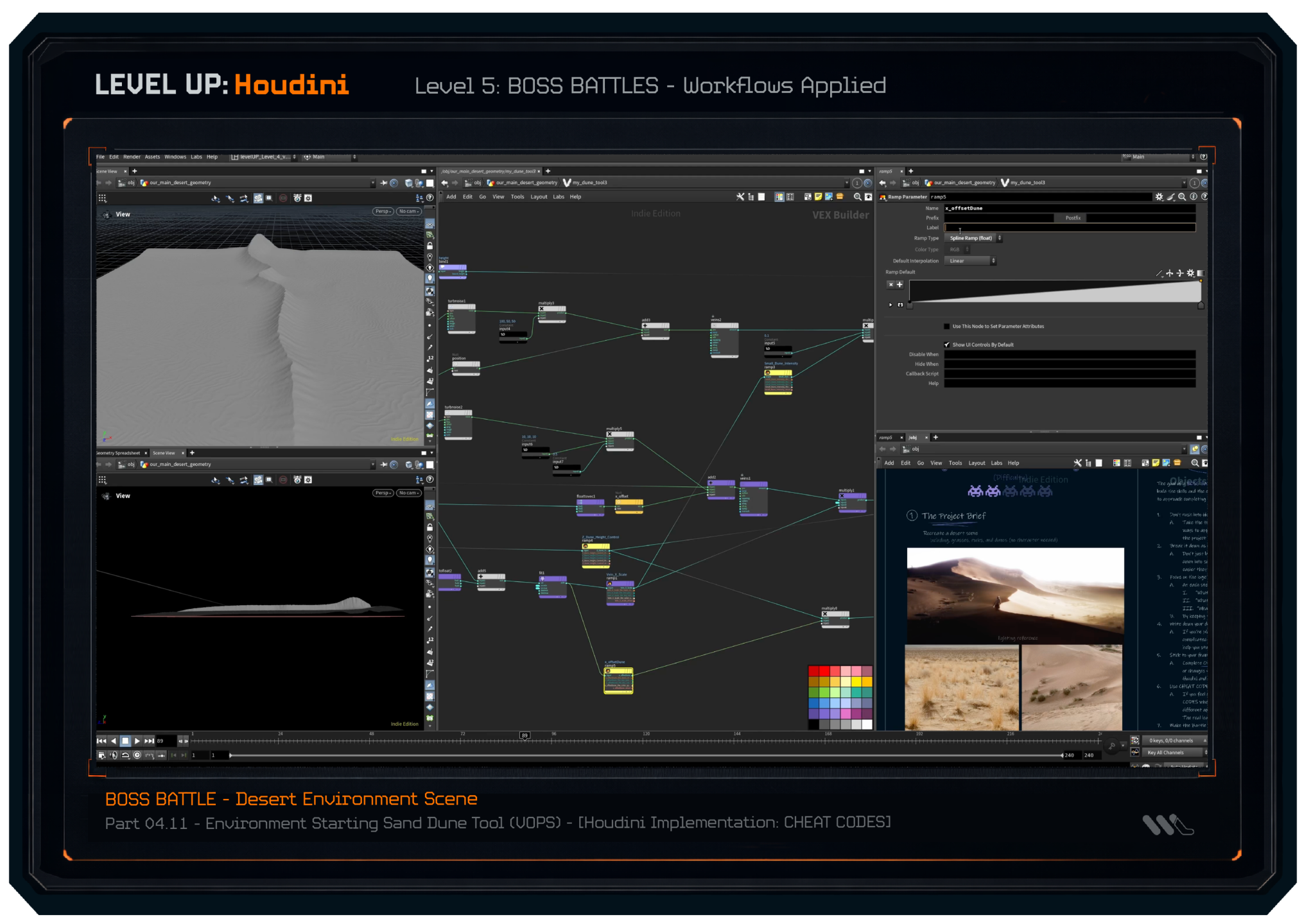Open the Persp dropdown in the top viewport
Viewport: 1302px width, 924px height.
[383, 211]
